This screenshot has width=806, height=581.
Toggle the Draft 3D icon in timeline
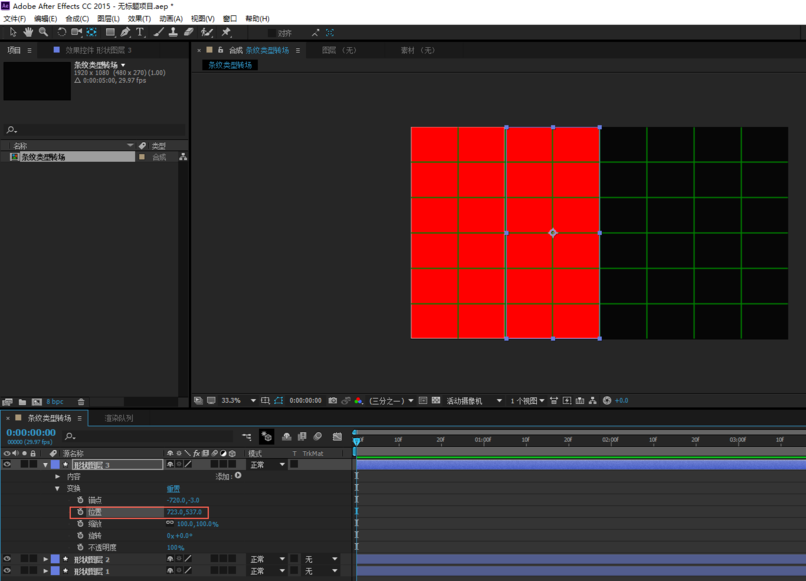click(x=266, y=437)
